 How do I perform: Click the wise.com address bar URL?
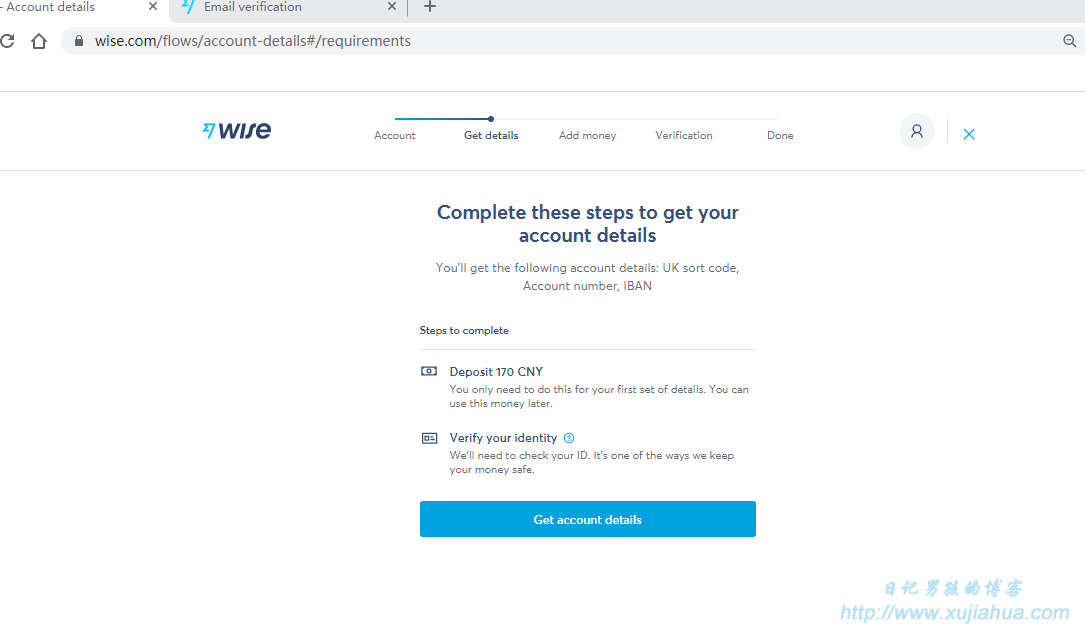point(253,41)
